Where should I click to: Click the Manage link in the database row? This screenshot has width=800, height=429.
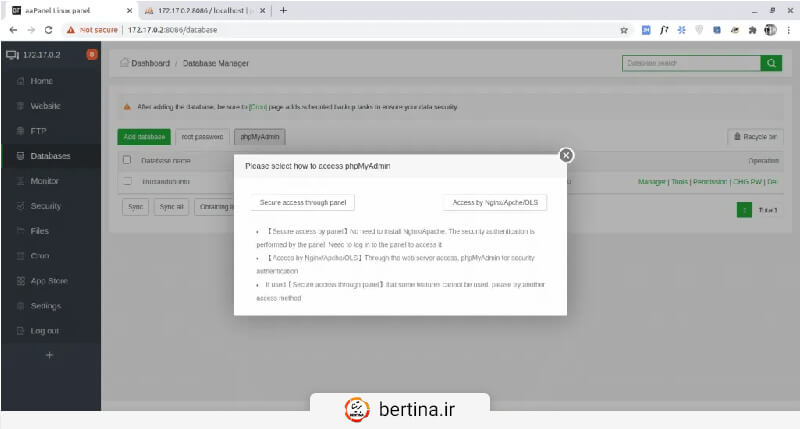point(652,182)
